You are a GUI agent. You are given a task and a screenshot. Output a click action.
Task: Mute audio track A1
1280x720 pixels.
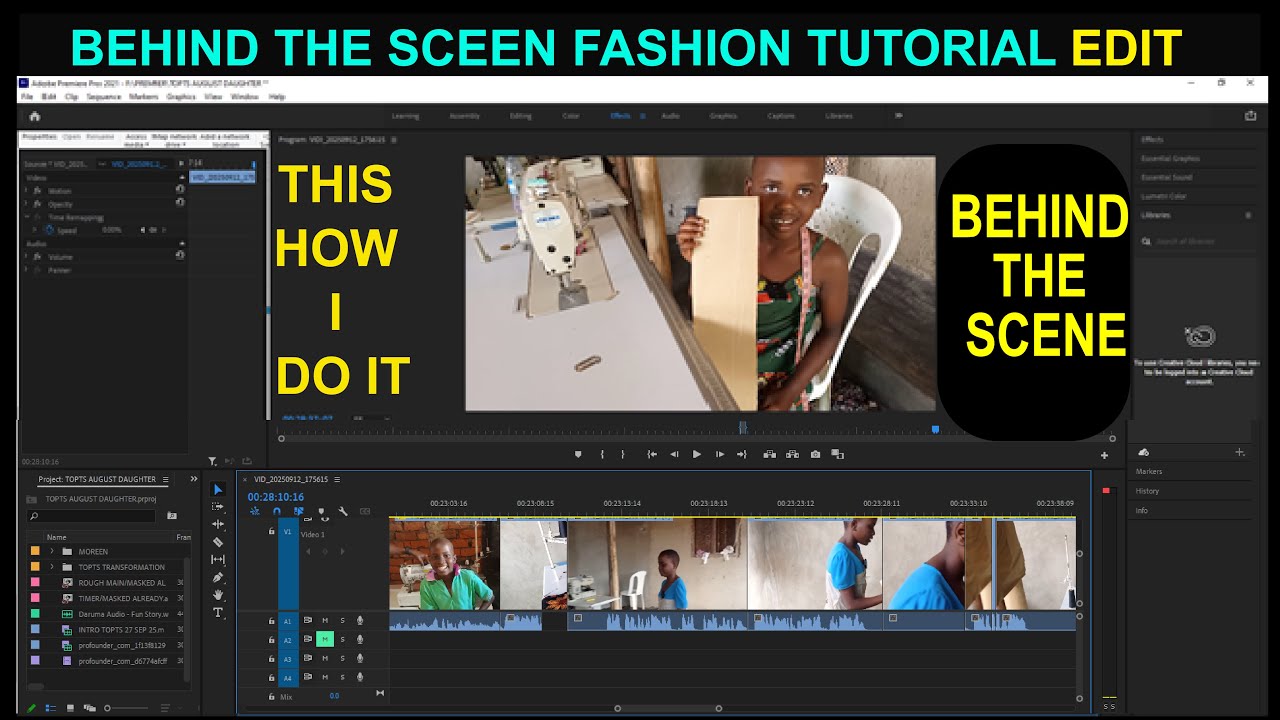[324, 621]
